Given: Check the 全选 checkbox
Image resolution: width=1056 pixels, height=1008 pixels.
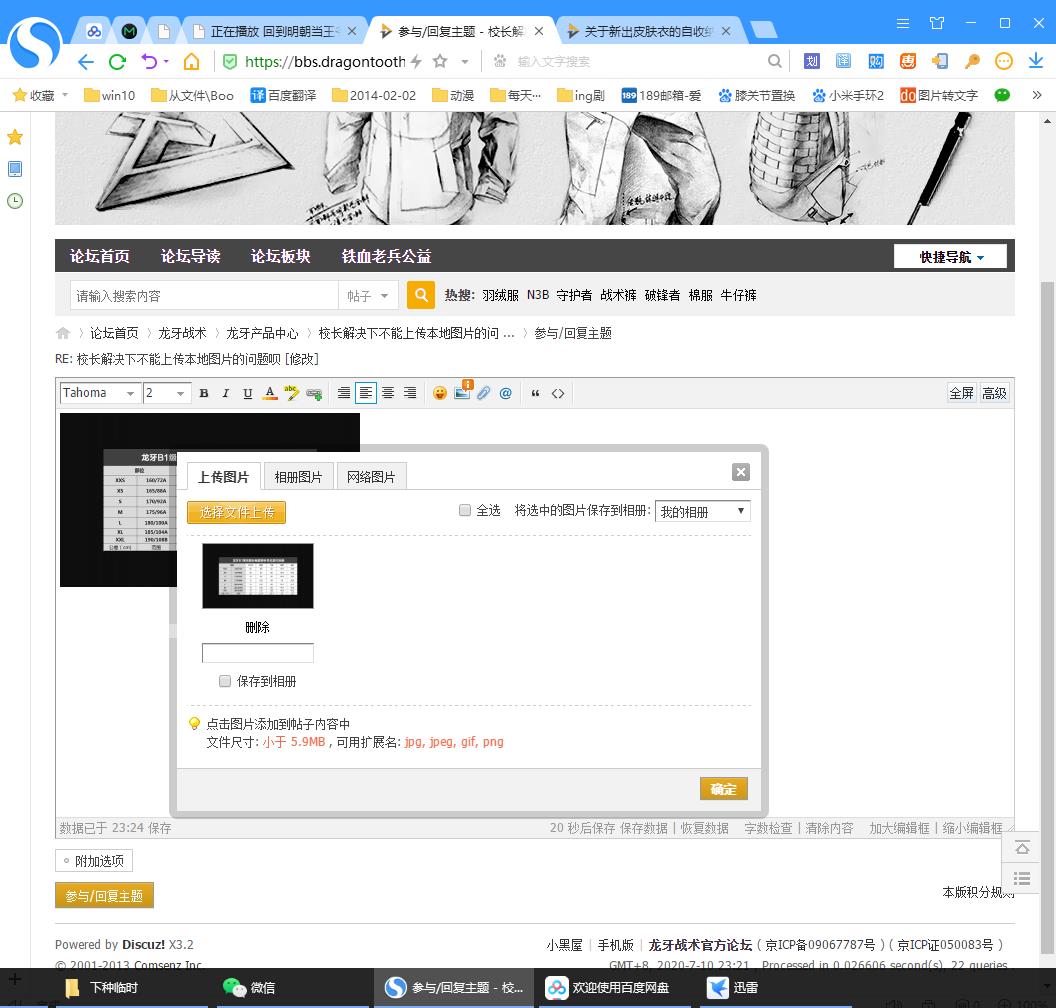Looking at the screenshot, I should [x=465, y=510].
